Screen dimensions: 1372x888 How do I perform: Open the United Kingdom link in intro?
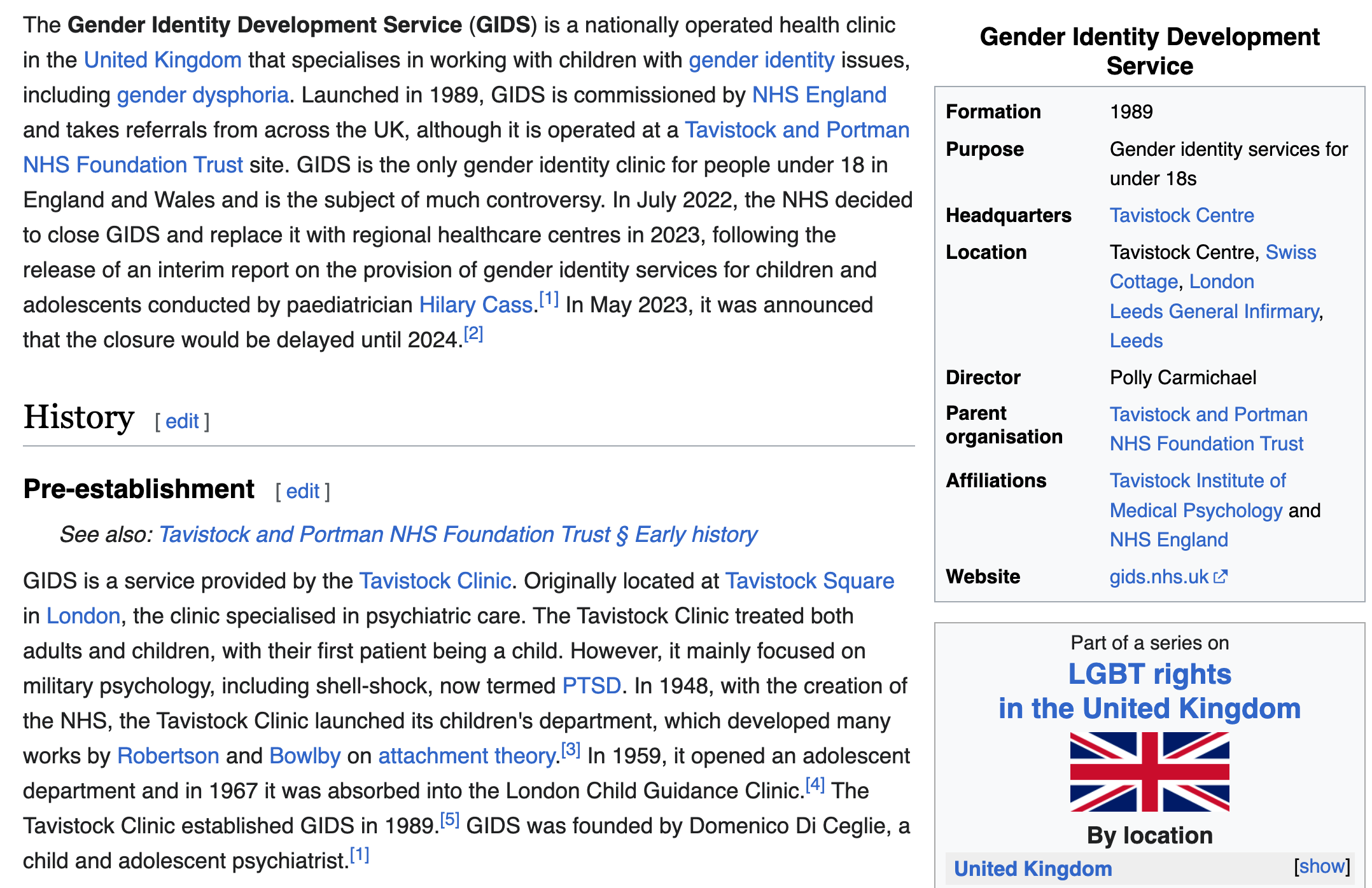point(162,60)
